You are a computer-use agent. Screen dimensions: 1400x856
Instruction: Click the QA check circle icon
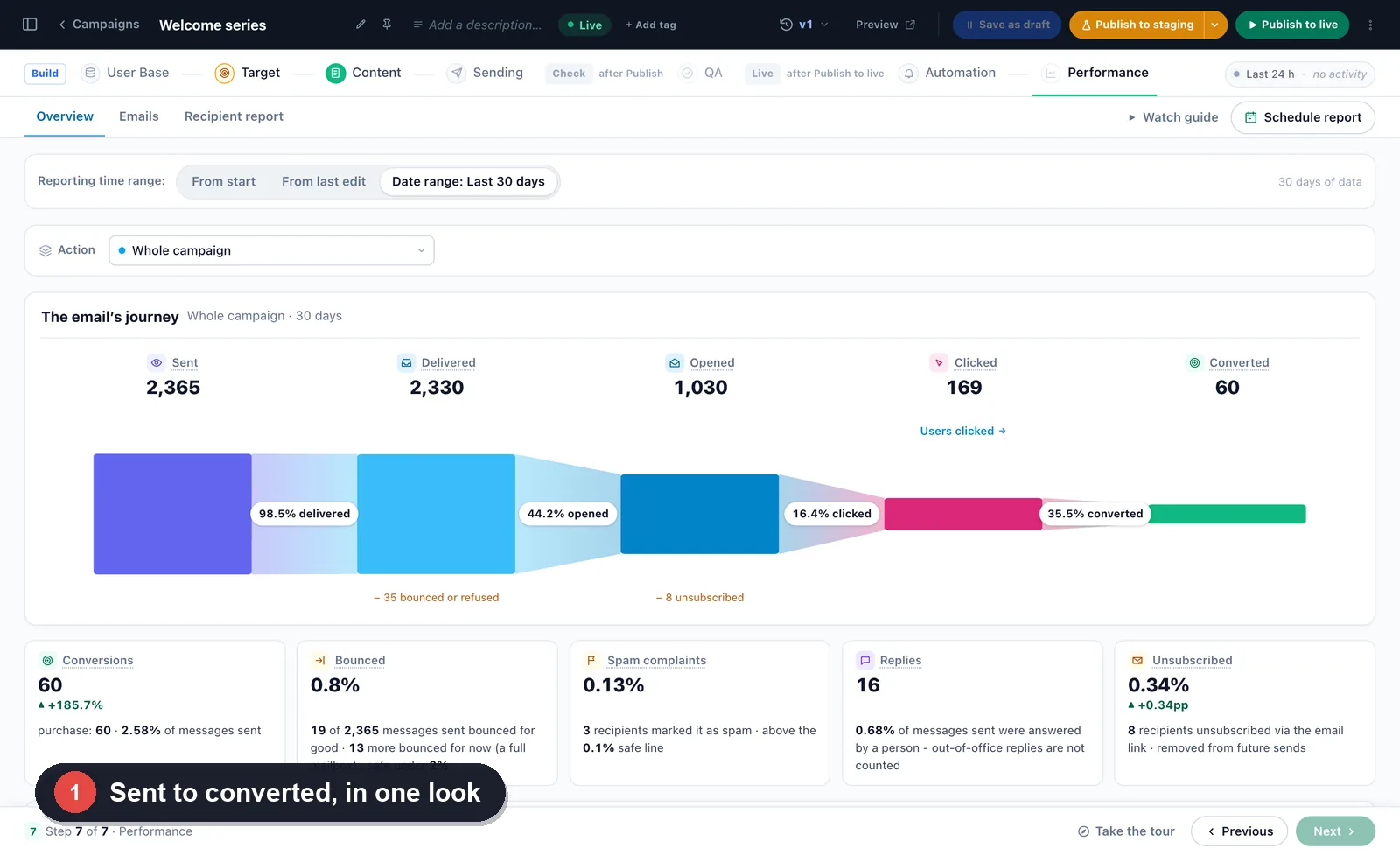(688, 73)
